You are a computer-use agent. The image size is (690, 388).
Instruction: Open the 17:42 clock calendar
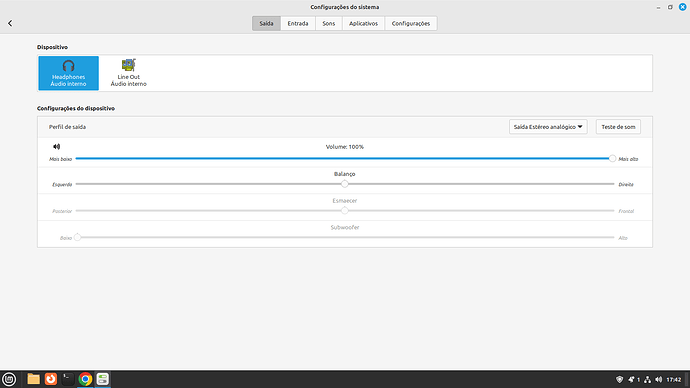(x=674, y=379)
